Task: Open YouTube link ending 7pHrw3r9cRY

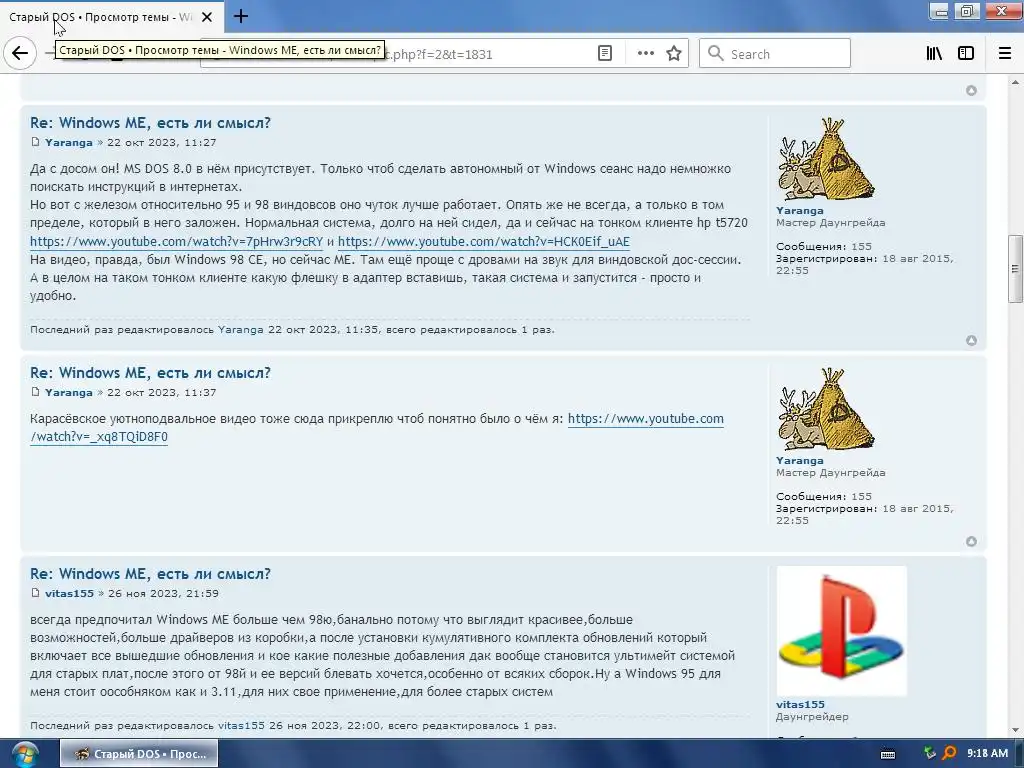Action: click(x=176, y=242)
